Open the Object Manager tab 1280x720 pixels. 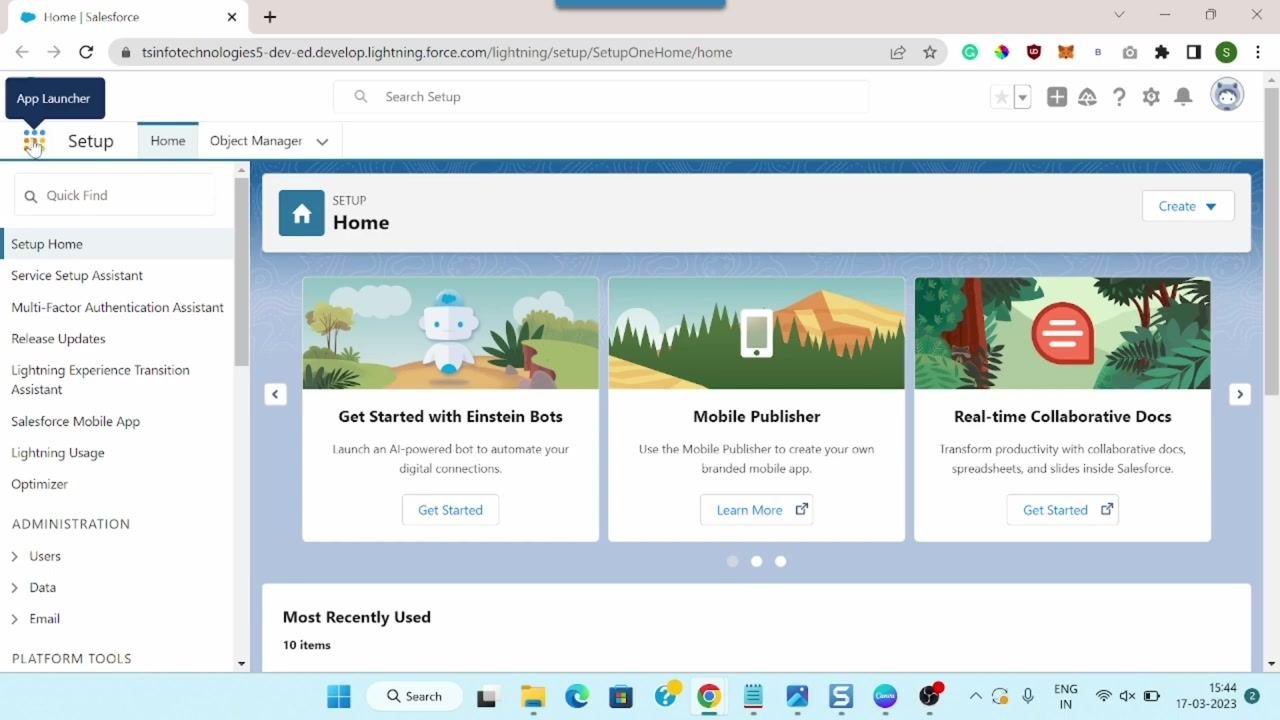tap(256, 141)
